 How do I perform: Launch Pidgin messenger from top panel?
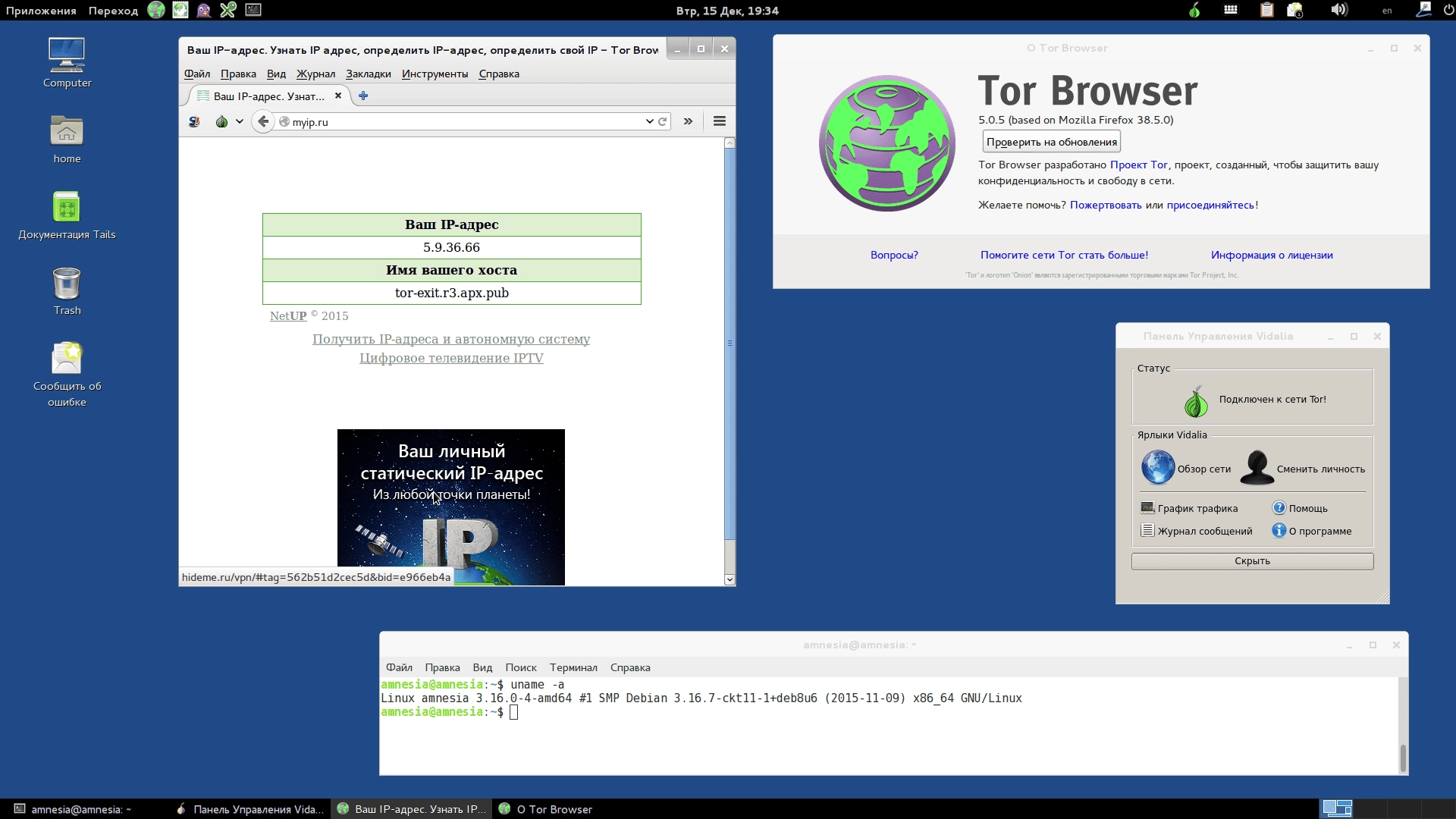pyautogui.click(x=204, y=10)
